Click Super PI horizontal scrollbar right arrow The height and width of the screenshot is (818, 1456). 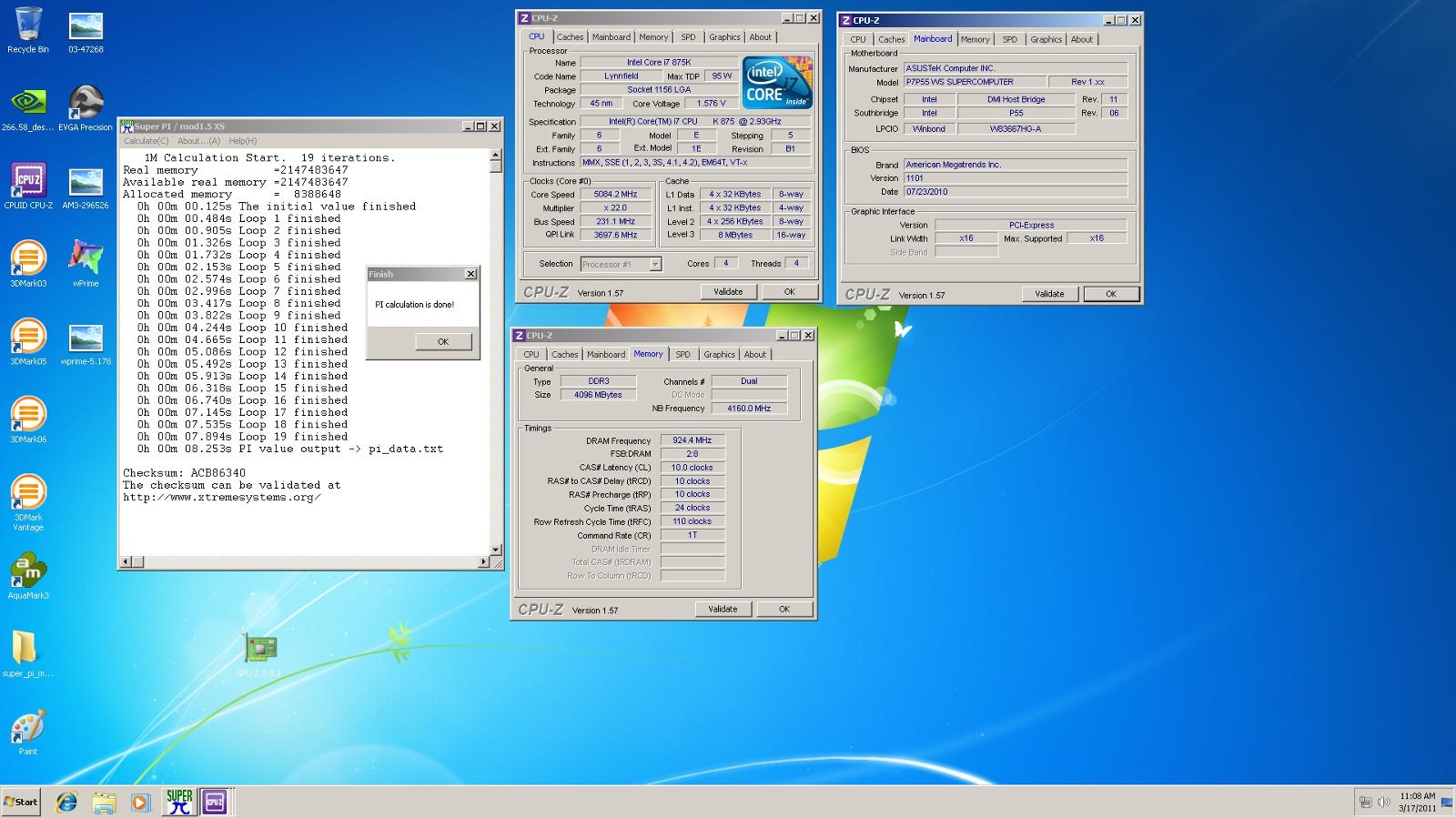[x=484, y=561]
